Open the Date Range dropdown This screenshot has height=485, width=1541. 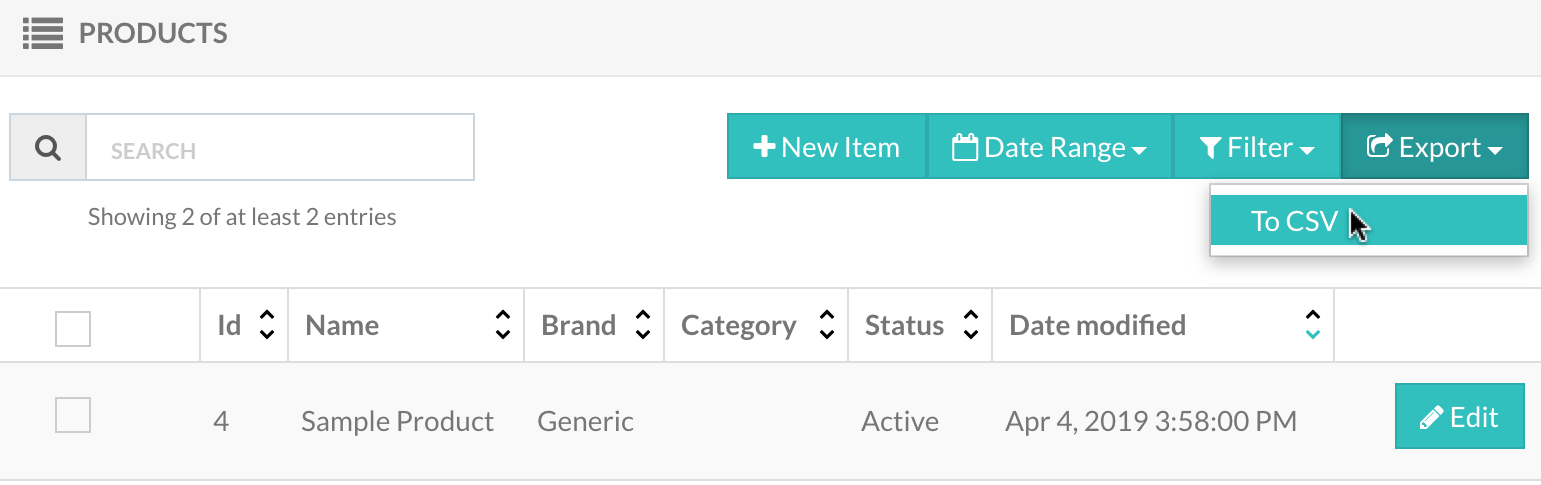pyautogui.click(x=1050, y=147)
